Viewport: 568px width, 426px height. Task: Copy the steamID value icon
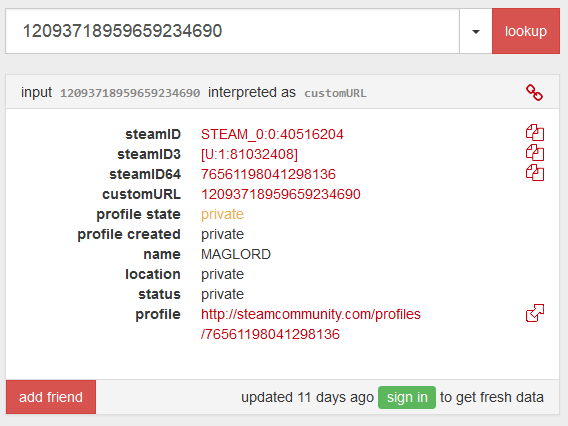coord(535,133)
